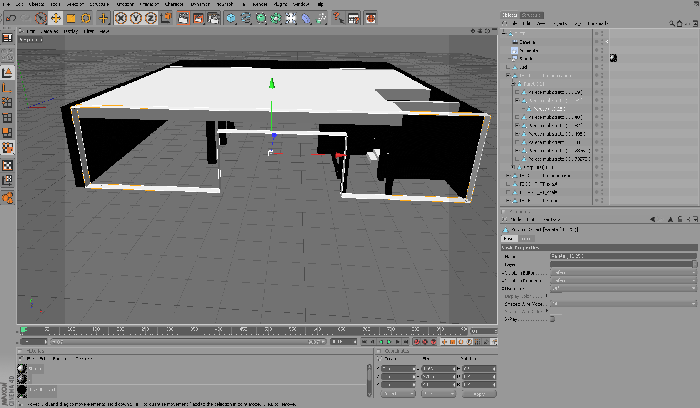Click the material tag in Object Manager
Screen dimensions: 700x408
pyautogui.click(x=613, y=58)
